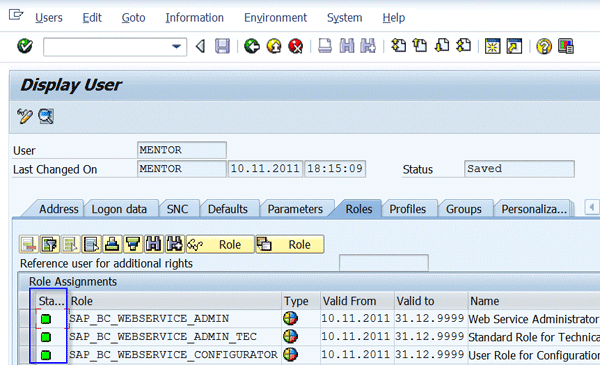
Task: Click the display Role button with glasses
Action: (220, 244)
